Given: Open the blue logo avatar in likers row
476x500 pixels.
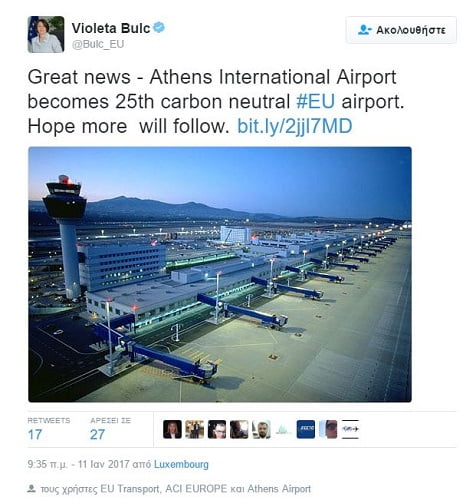Looking at the screenshot, I should pos(306,429).
